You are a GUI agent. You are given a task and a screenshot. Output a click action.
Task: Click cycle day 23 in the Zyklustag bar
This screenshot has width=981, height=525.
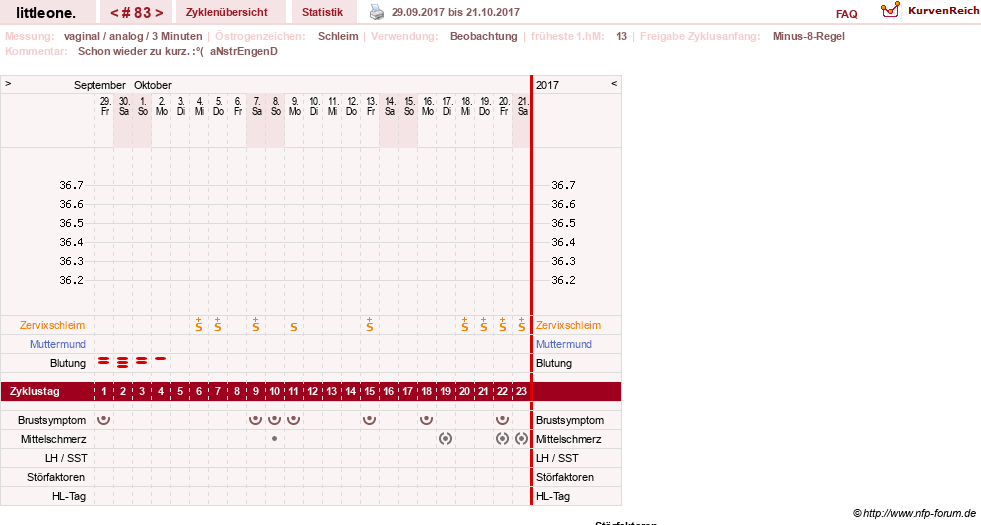(521, 392)
